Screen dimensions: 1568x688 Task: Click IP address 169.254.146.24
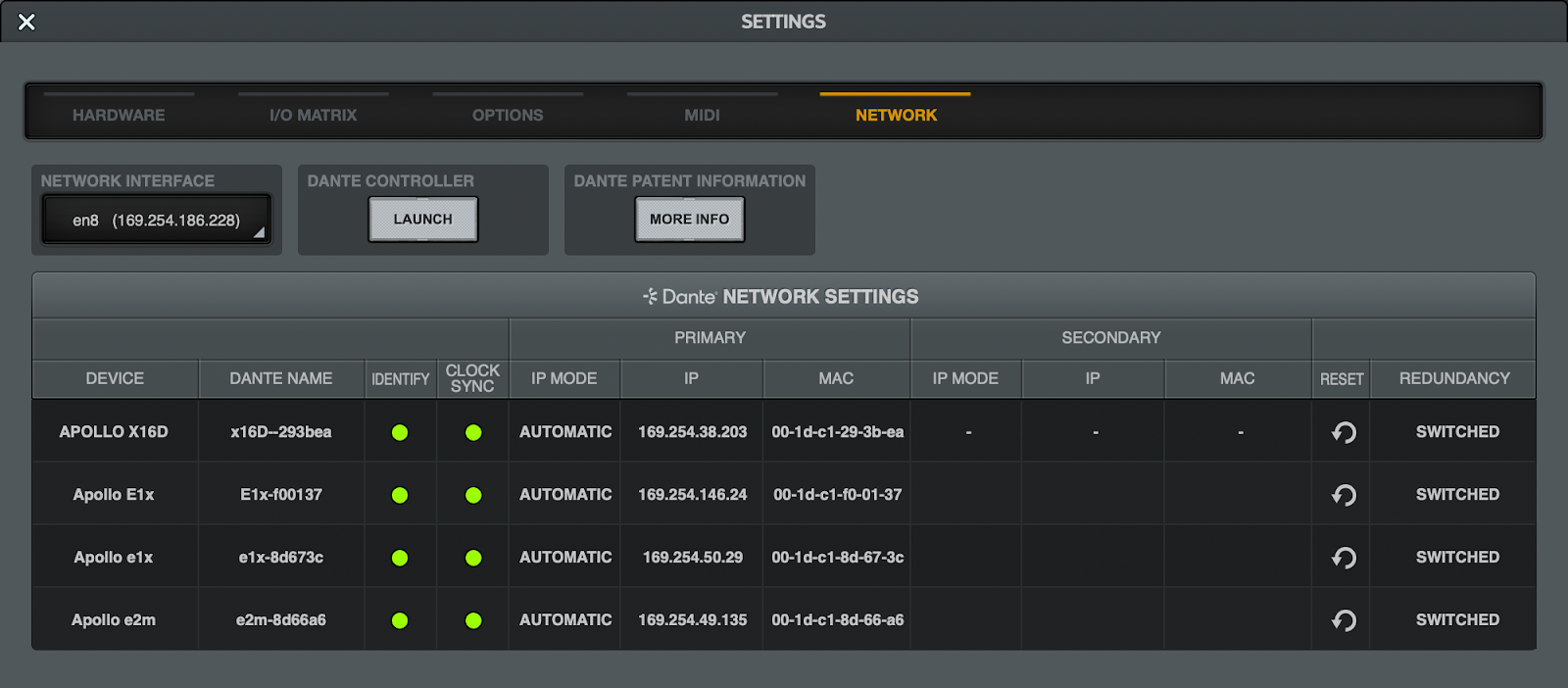click(693, 494)
